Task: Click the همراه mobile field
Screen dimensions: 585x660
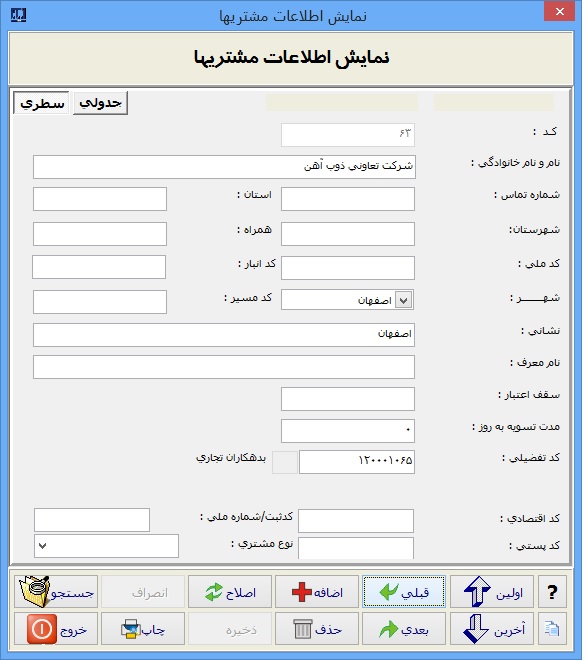Action: pos(100,234)
